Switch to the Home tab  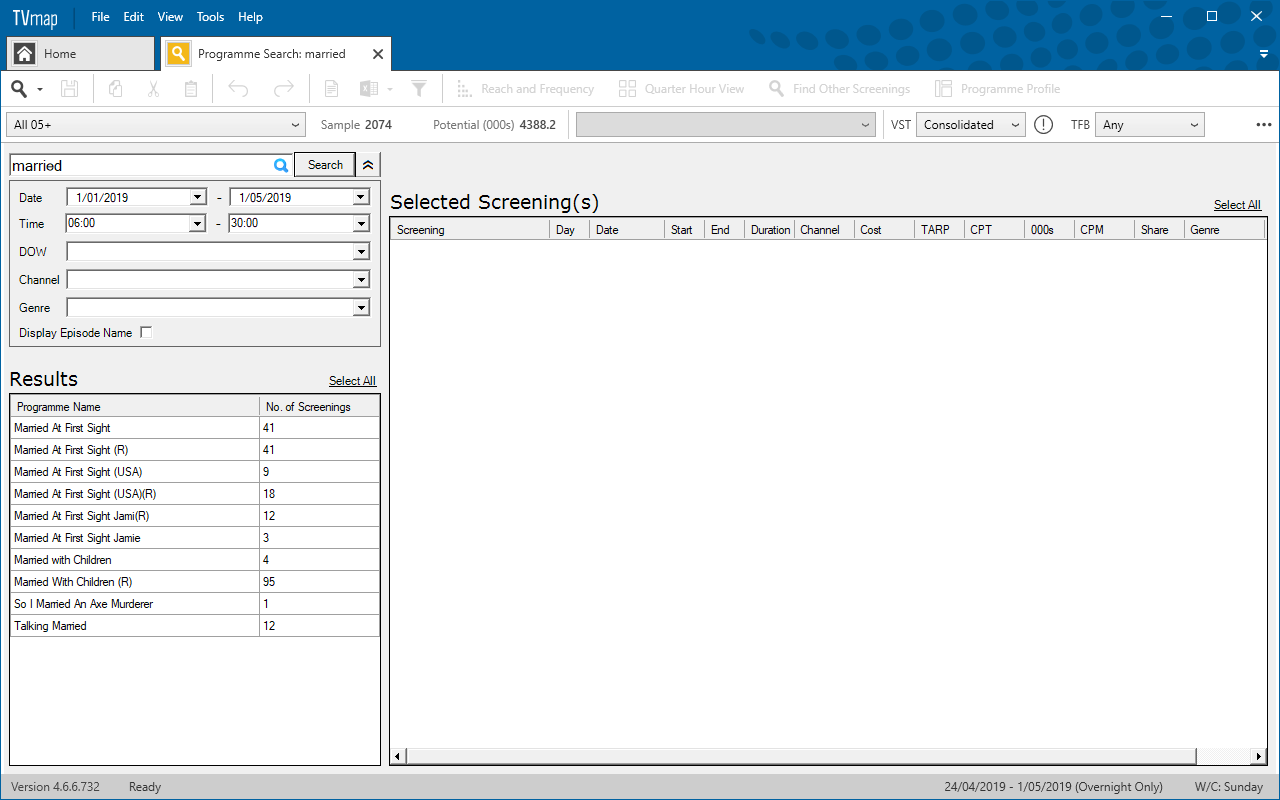point(81,54)
